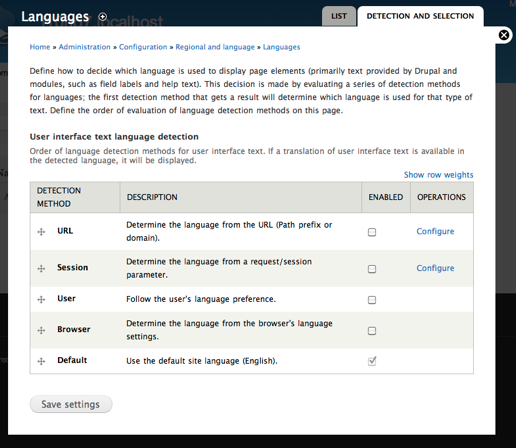Viewport: 516px width, 448px height.
Task: Show row weights for the table
Action: point(438,175)
